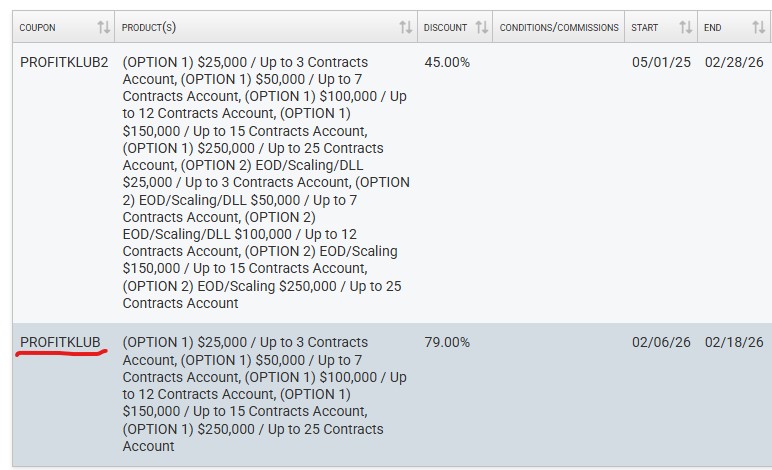
Task: Click the 02/18/26 end date
Action: tap(734, 342)
